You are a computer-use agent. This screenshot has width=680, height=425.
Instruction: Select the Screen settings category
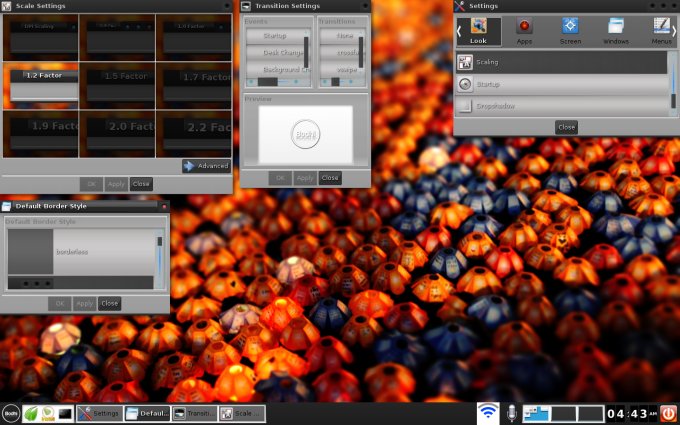pos(570,30)
